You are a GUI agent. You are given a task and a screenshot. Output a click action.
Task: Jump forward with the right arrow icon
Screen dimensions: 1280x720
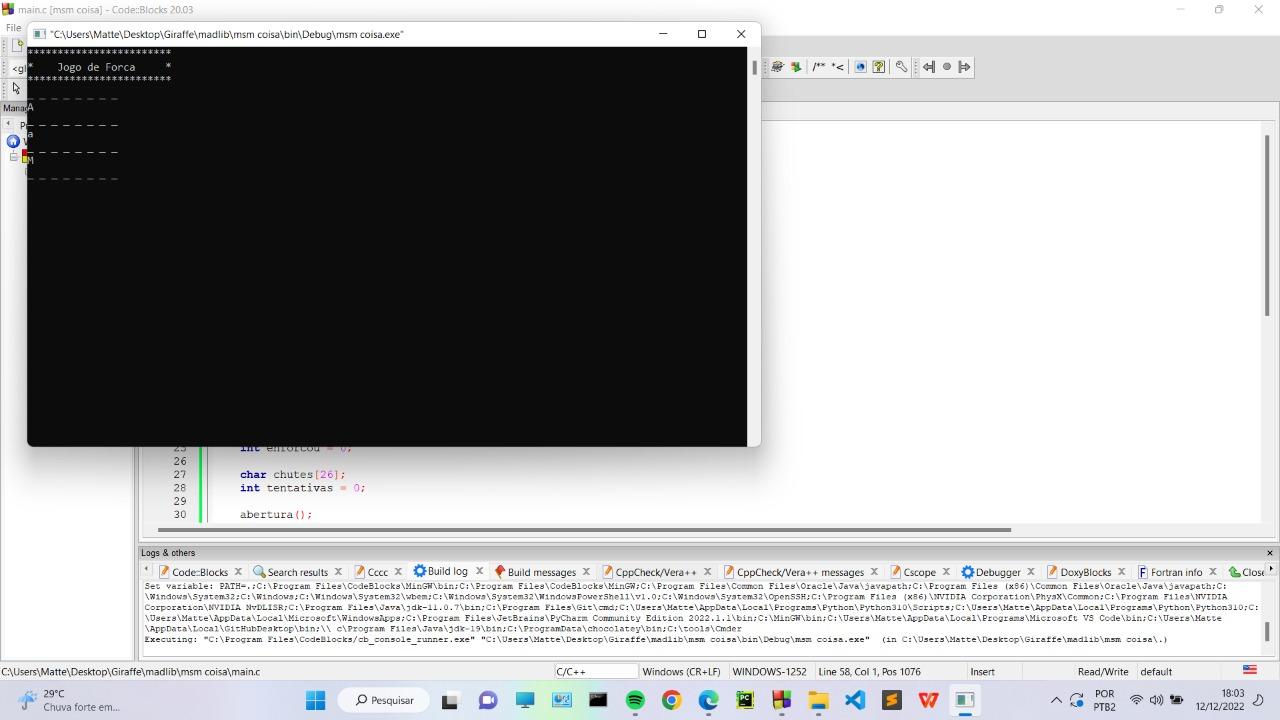click(x=964, y=67)
